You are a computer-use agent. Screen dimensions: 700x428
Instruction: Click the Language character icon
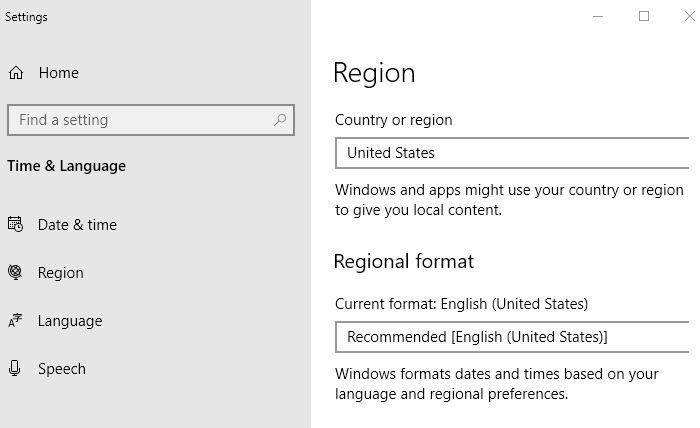pos(15,321)
